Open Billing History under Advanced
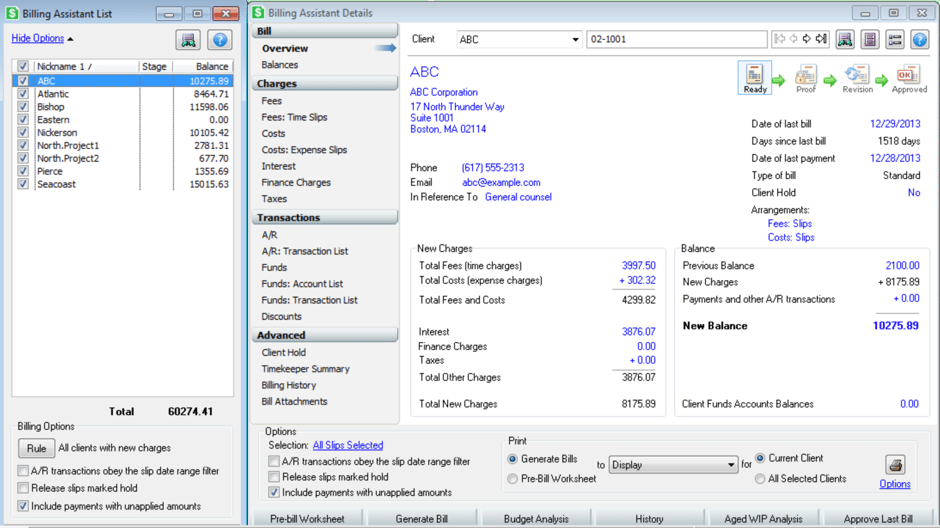 [x=288, y=385]
